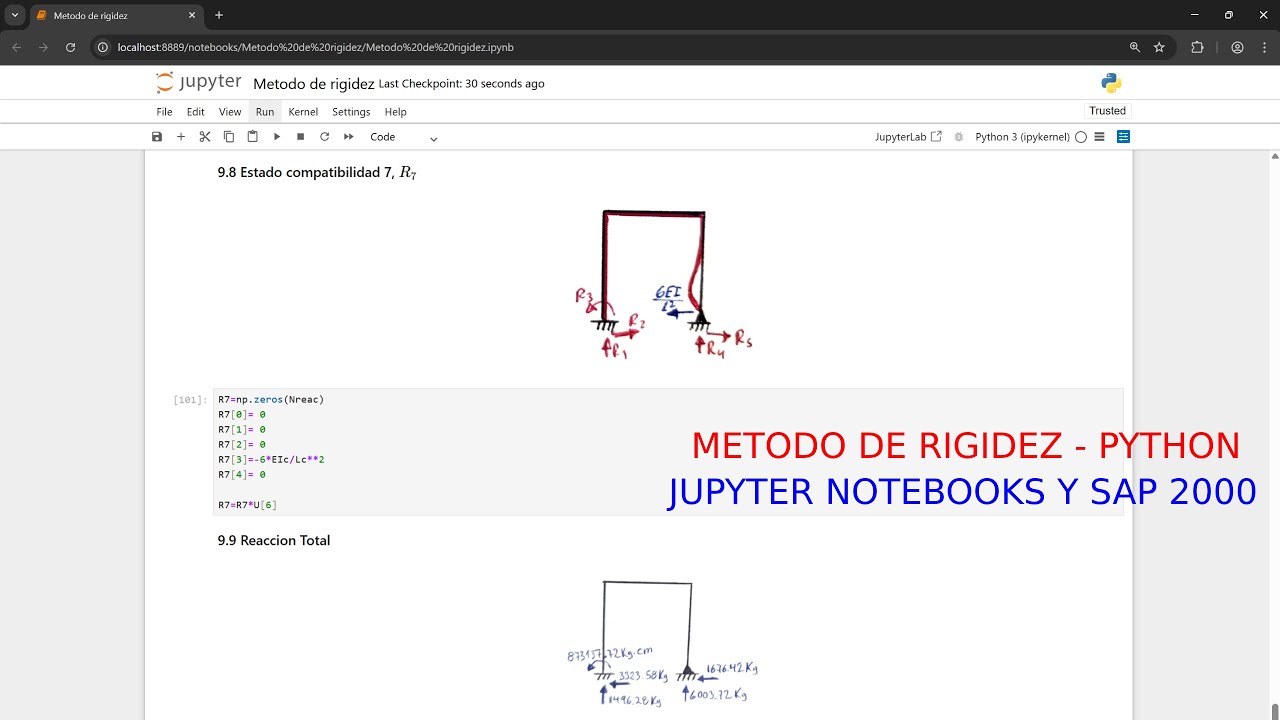Switch kernel via Python 3 (ipykernel) label

point(1022,137)
